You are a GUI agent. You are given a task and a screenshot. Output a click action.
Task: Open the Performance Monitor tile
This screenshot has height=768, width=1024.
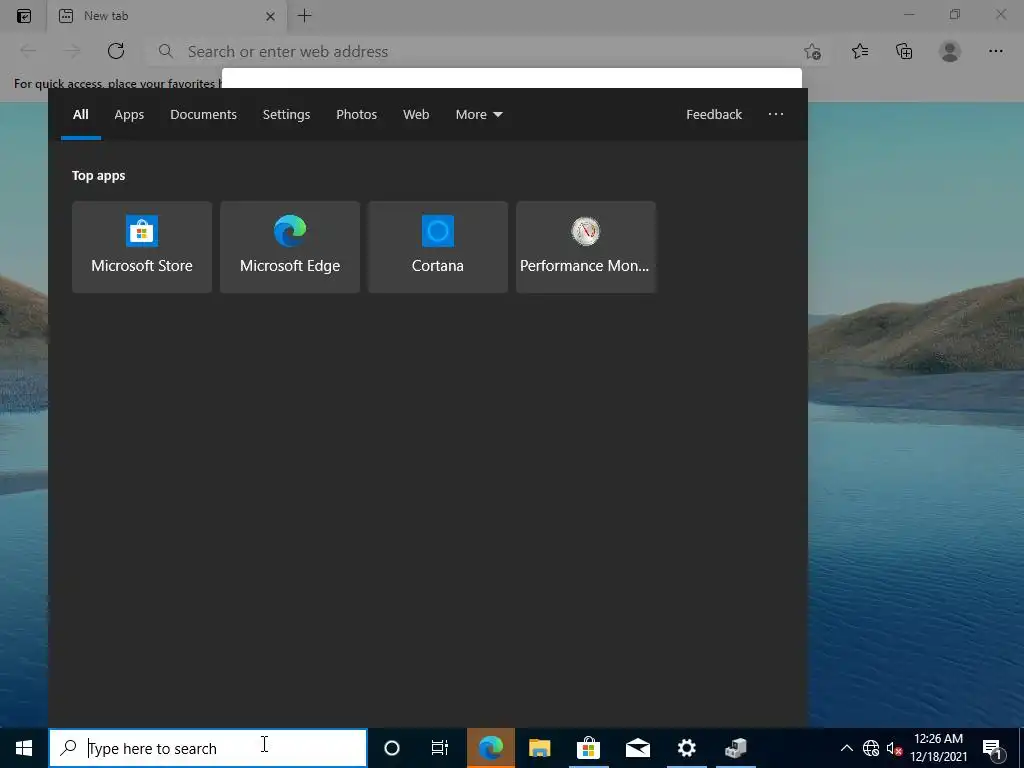(586, 247)
